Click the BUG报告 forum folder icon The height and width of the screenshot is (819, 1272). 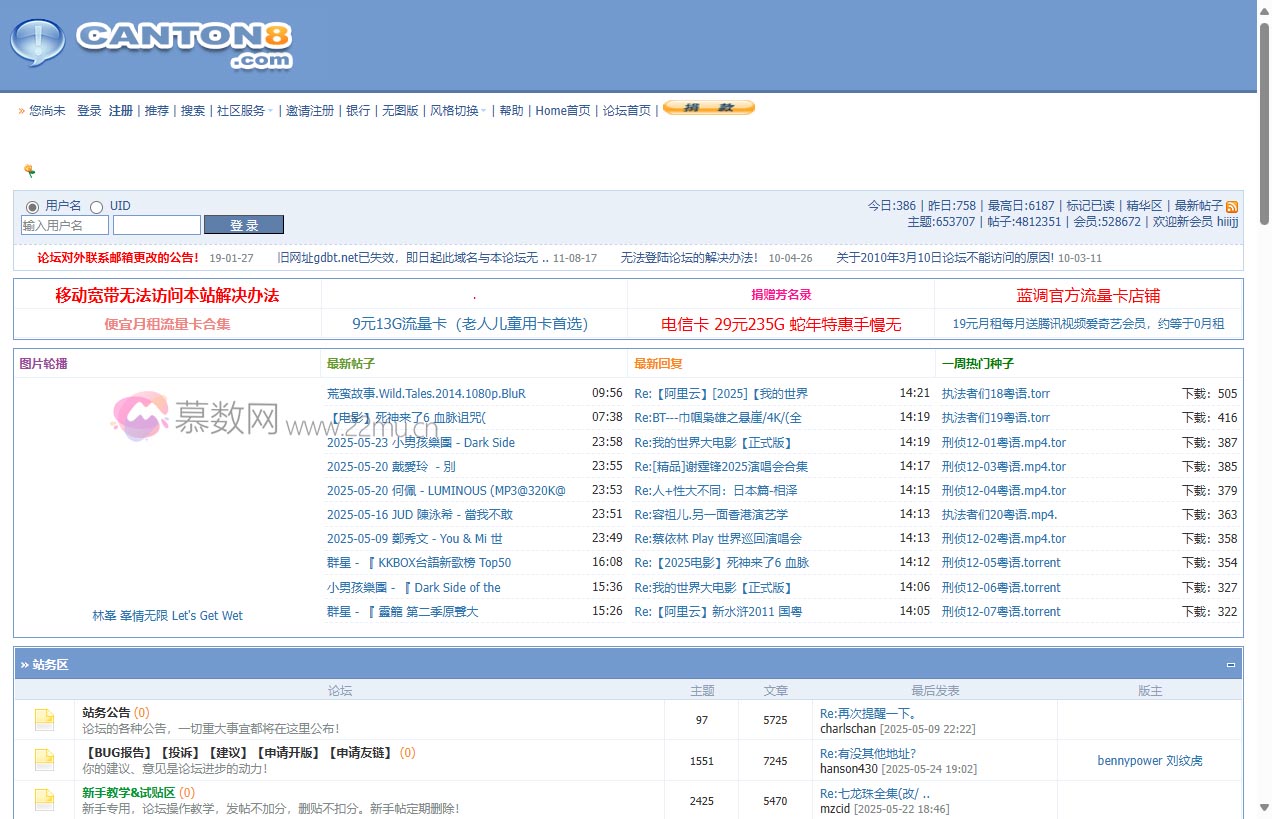[x=44, y=760]
